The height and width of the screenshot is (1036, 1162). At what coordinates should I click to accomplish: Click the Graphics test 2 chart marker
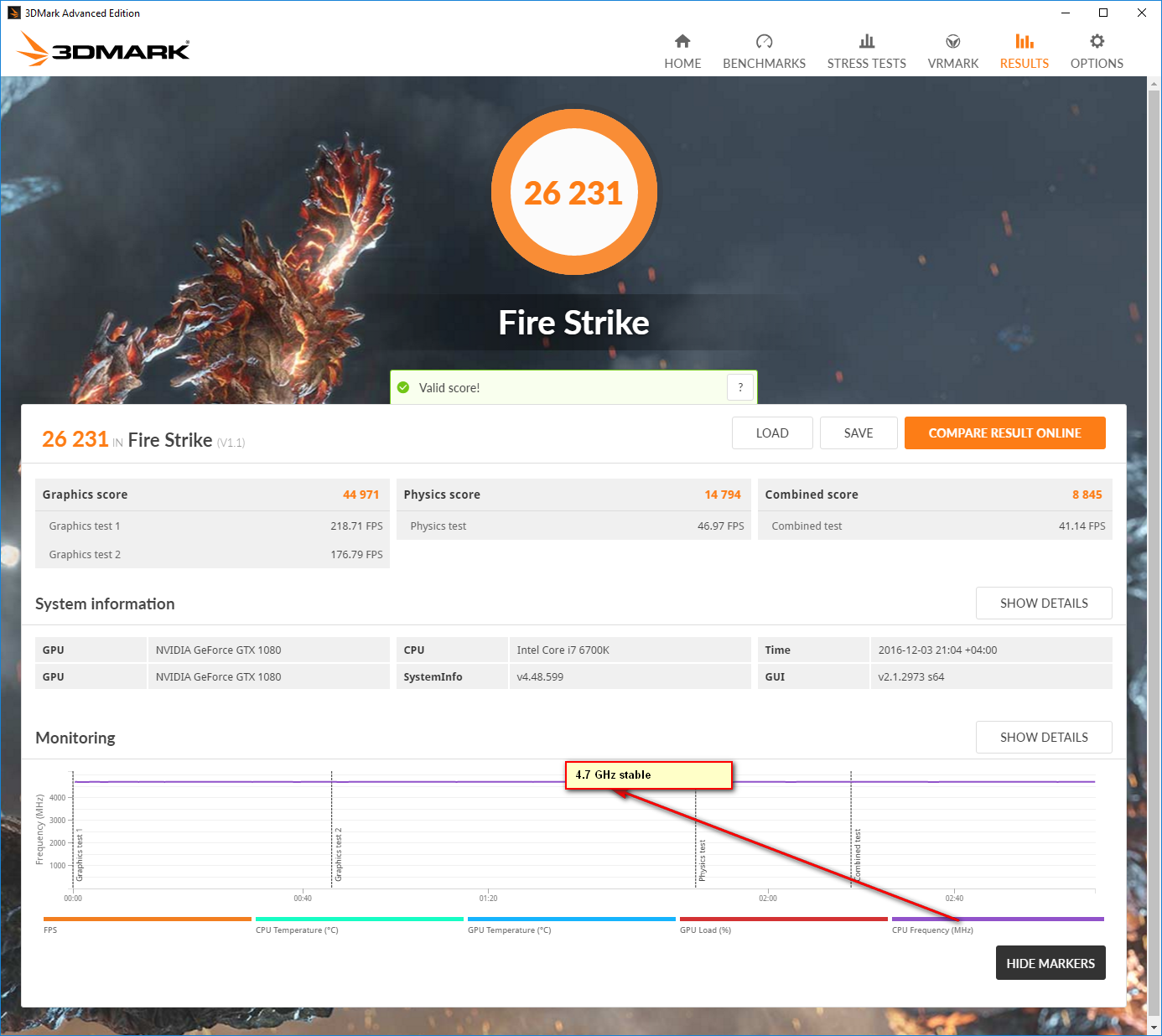(x=339, y=854)
